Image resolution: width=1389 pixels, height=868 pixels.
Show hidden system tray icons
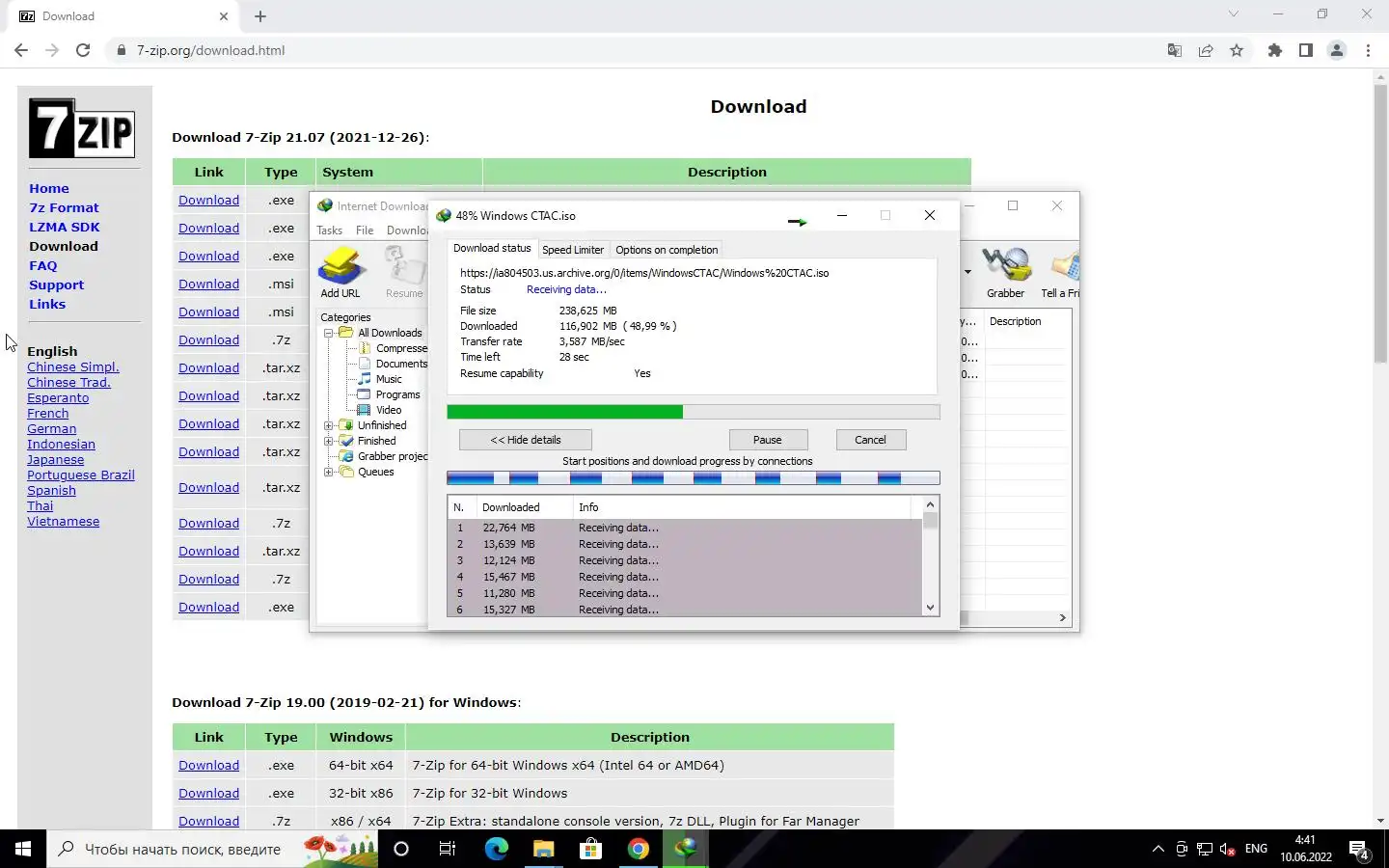coord(1157,849)
